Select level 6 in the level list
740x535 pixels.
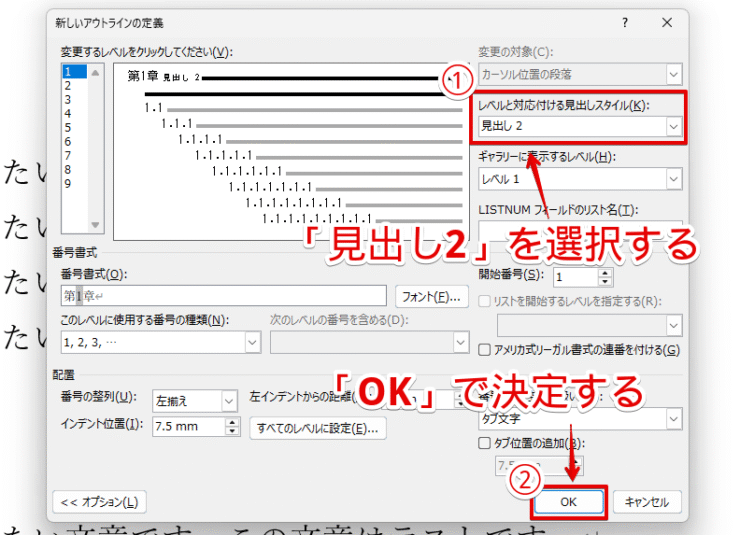coord(74,142)
